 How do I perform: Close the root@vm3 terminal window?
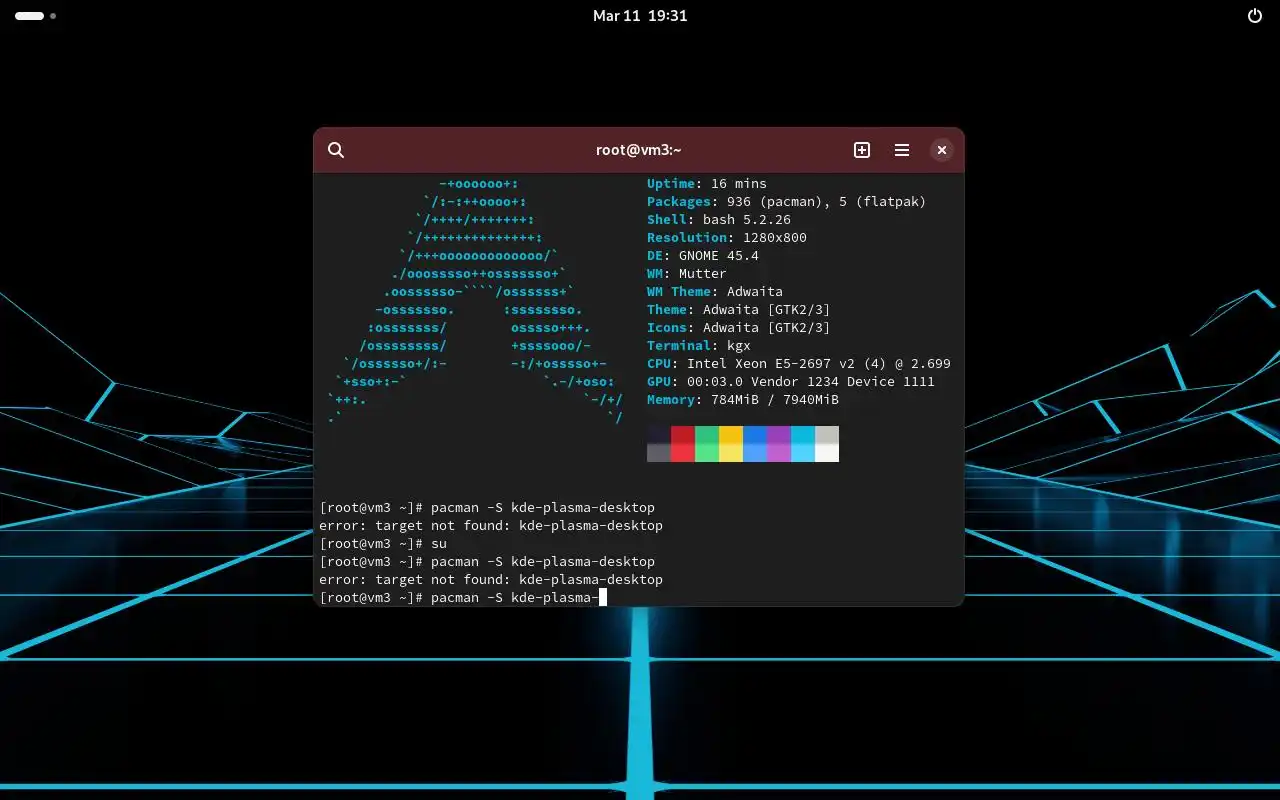pos(942,150)
